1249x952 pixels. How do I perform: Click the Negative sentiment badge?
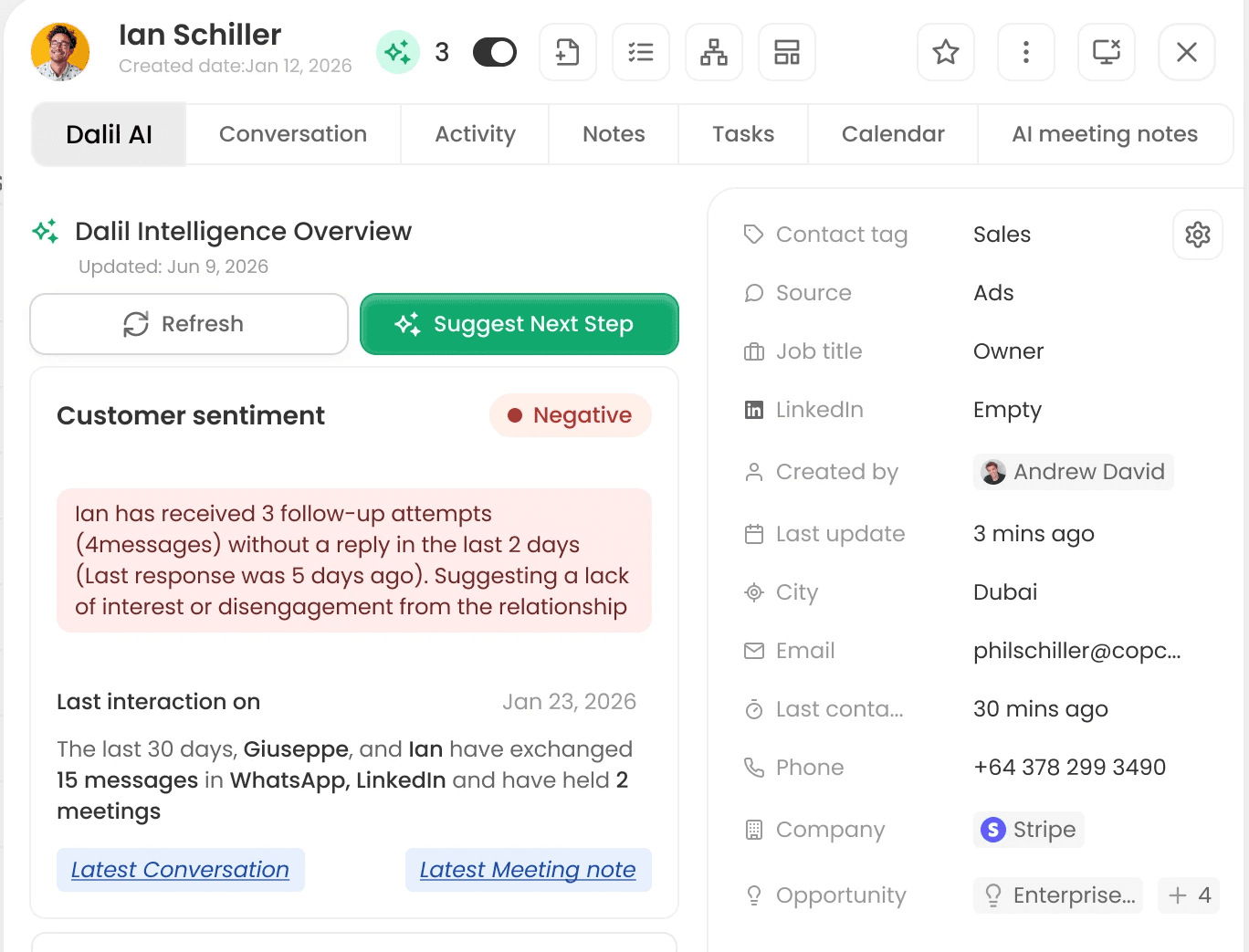pyautogui.click(x=571, y=415)
